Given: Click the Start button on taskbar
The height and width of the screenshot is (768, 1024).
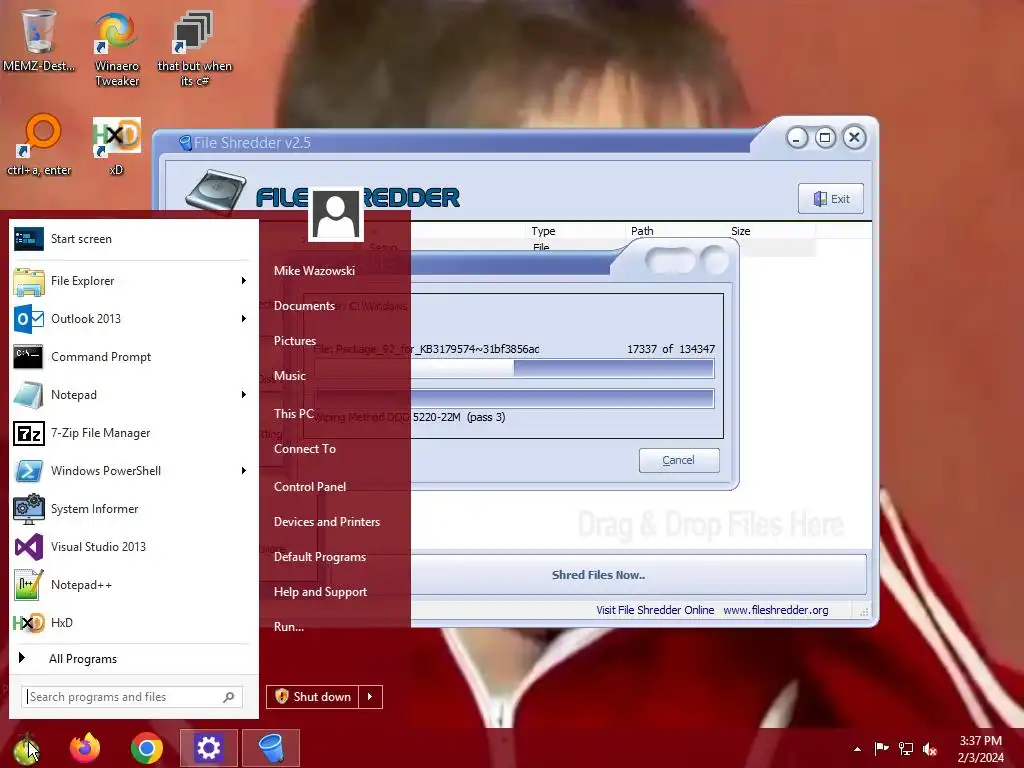Looking at the screenshot, I should (26, 748).
